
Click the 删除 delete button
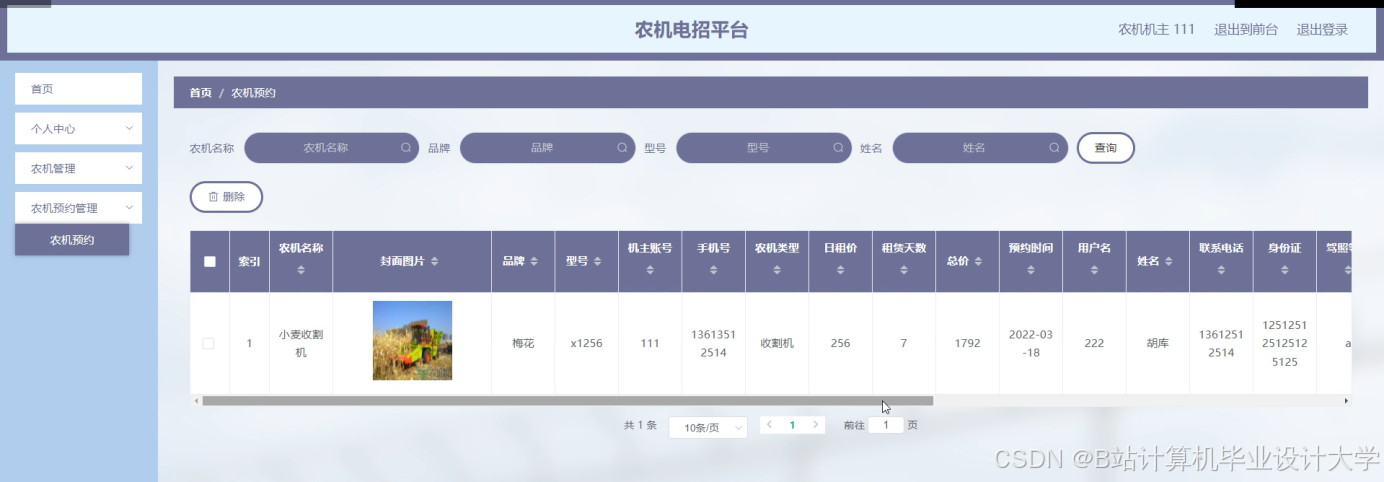click(x=226, y=197)
